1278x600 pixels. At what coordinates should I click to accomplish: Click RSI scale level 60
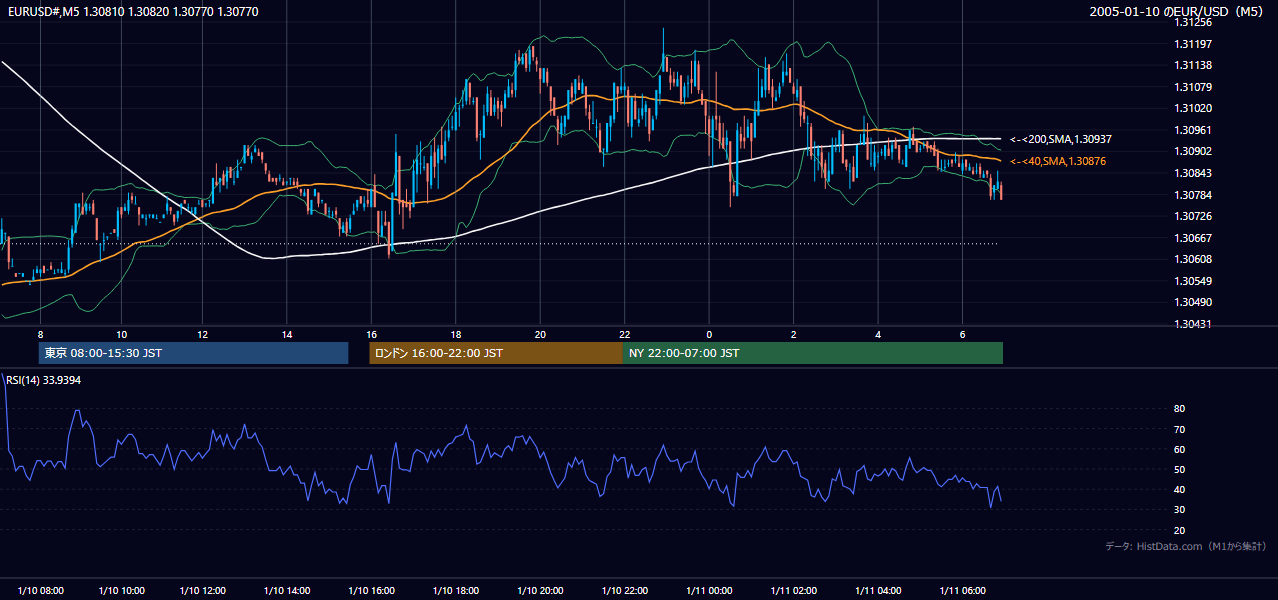click(x=1180, y=449)
